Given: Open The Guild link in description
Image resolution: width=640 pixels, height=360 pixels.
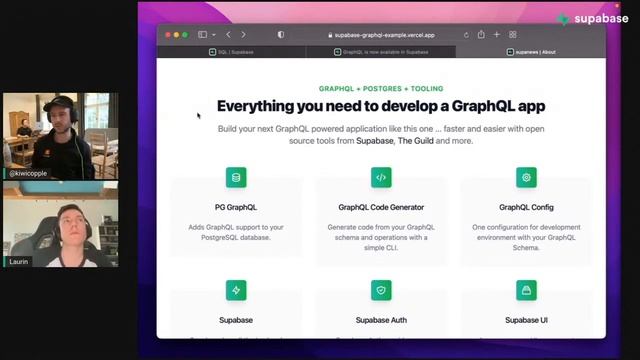Looking at the screenshot, I should (x=416, y=141).
